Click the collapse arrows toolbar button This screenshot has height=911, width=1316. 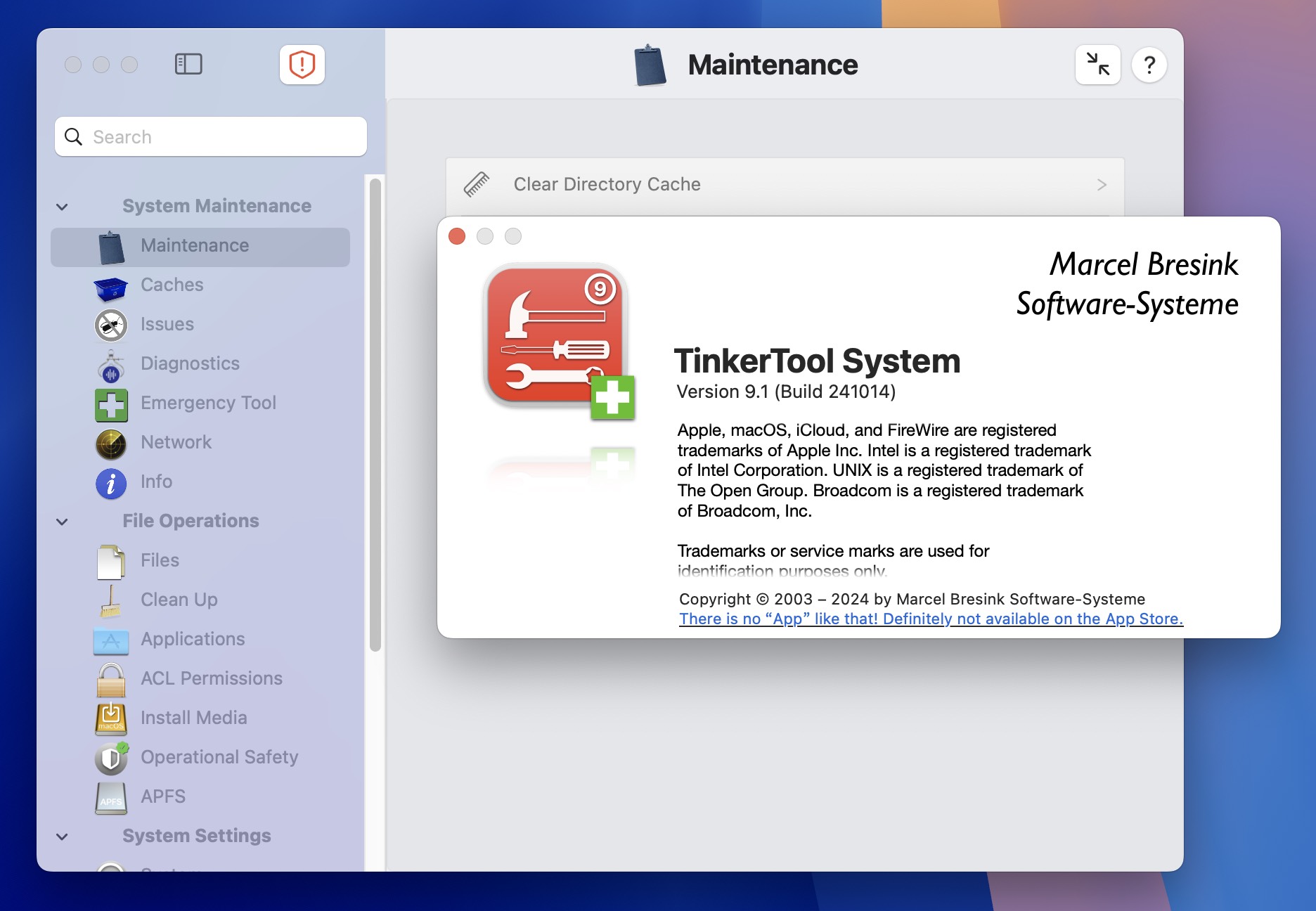click(1097, 65)
